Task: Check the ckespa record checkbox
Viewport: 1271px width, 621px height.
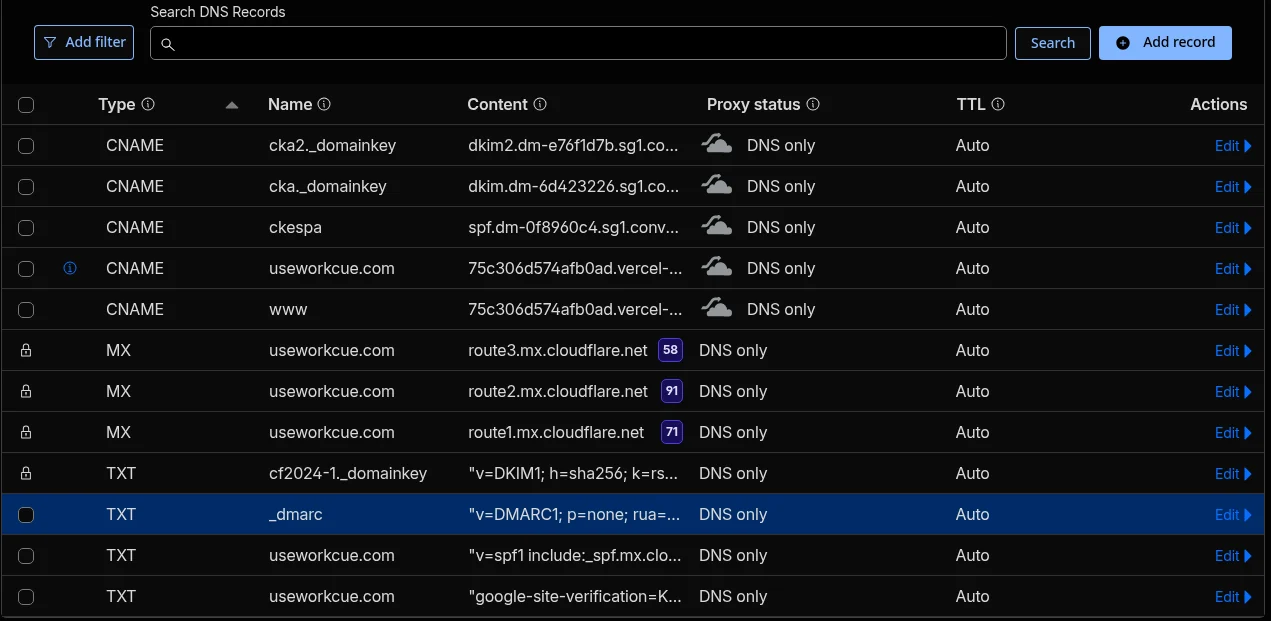Action: (26, 228)
